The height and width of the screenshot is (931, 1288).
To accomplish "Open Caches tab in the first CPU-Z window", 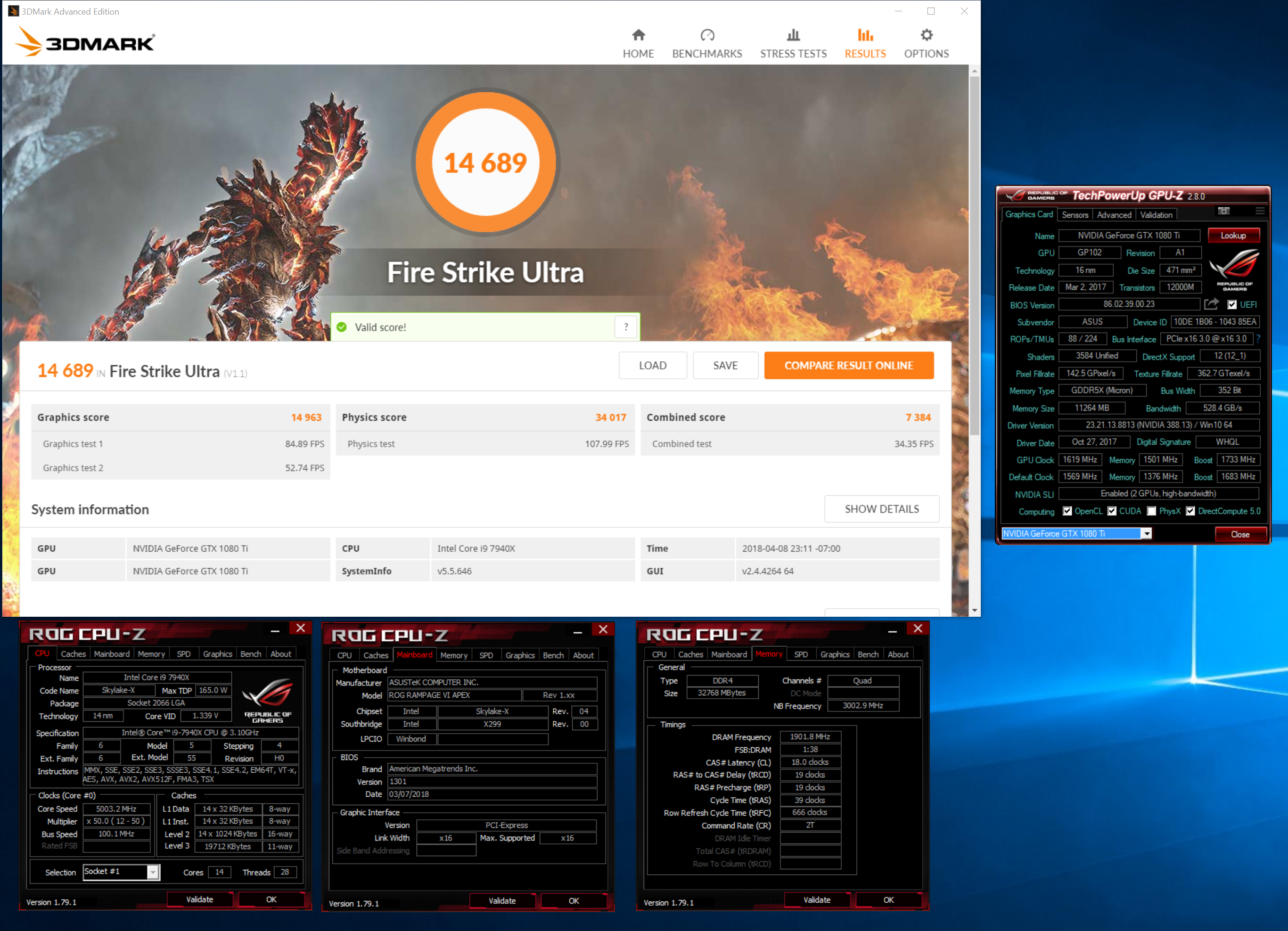I will pos(73,653).
